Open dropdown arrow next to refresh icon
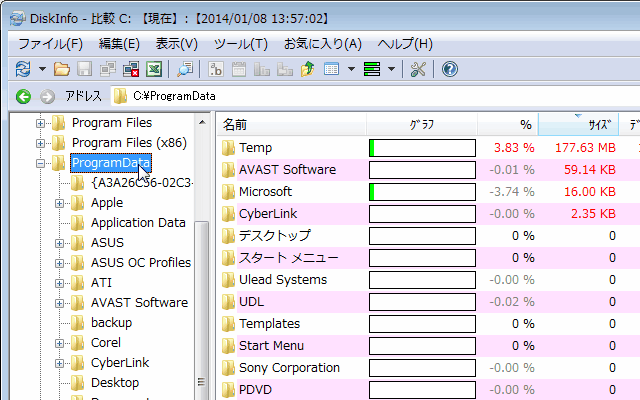This screenshot has height=400, width=640. pos(43,69)
